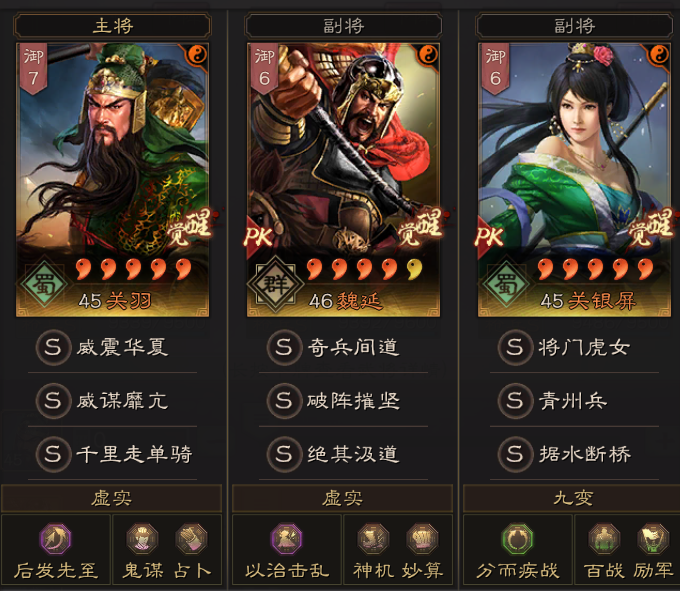The height and width of the screenshot is (591, 680).
Task: Open 关羽 general portrait card
Action: click(x=113, y=180)
